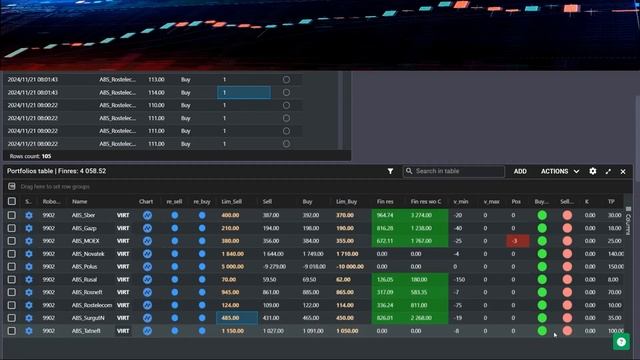Sort by v_min column header
Screen dimensions: 640x360
[461, 202]
